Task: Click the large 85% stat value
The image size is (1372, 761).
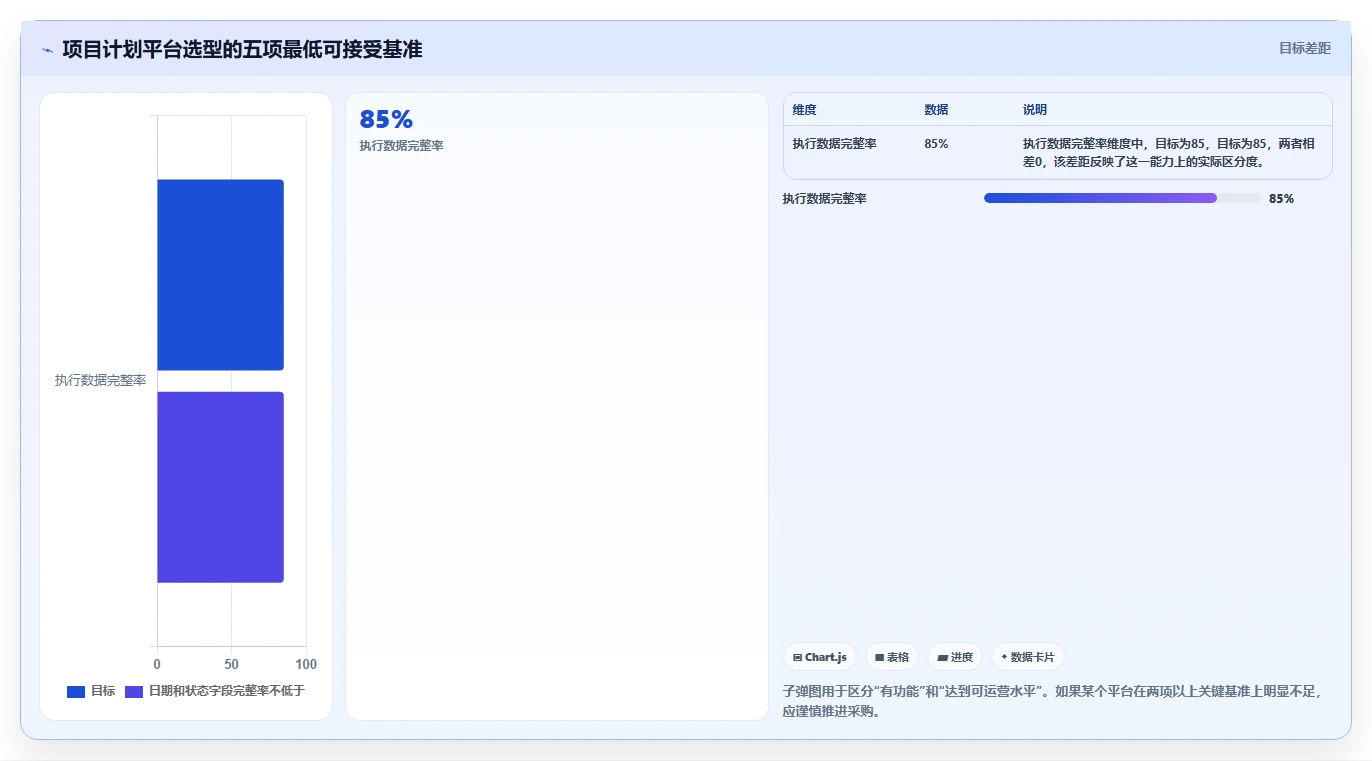Action: pyautogui.click(x=386, y=120)
